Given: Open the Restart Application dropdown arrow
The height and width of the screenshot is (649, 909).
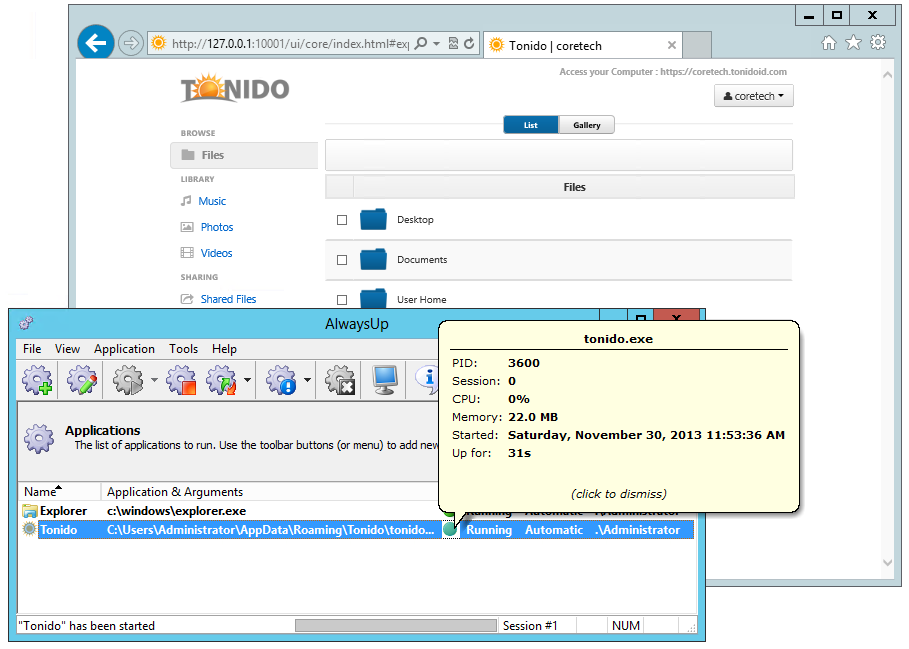Looking at the screenshot, I should click(247, 381).
